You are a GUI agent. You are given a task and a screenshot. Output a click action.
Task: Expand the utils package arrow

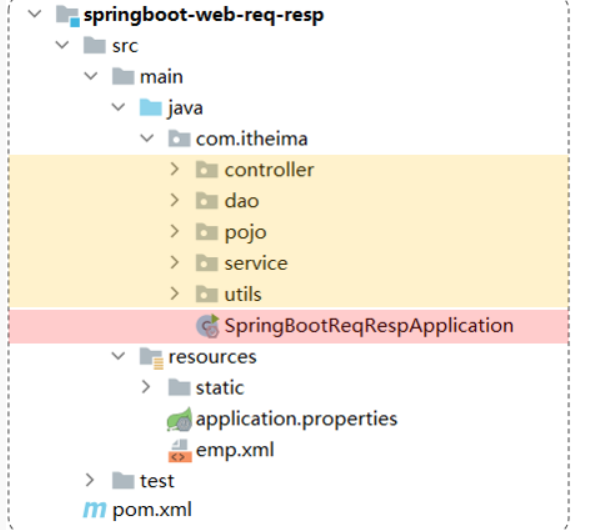click(x=174, y=293)
